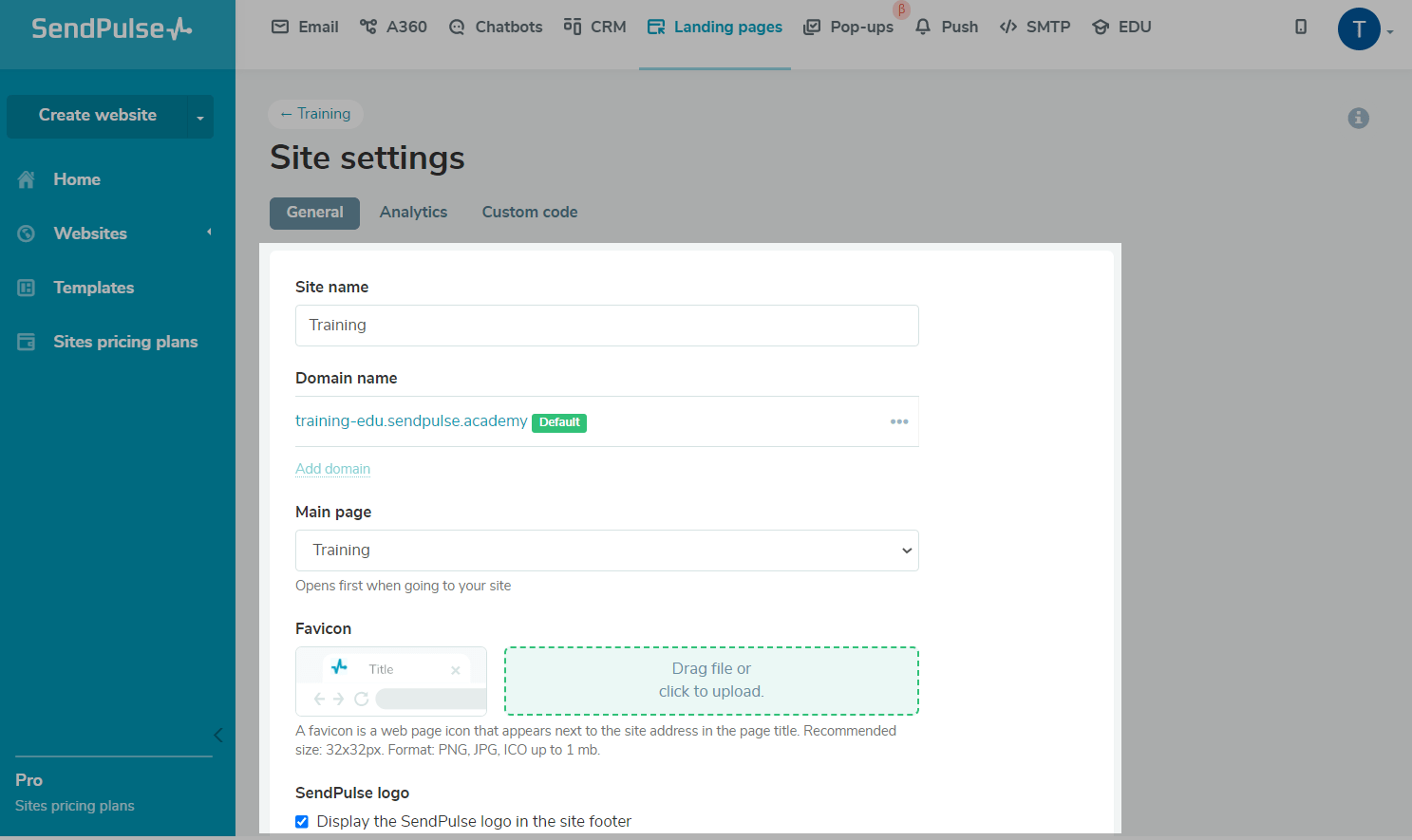Click the Add domain link

(332, 469)
